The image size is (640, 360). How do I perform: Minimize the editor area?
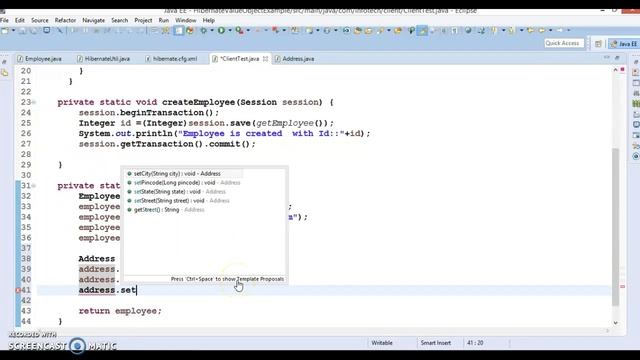[606, 58]
